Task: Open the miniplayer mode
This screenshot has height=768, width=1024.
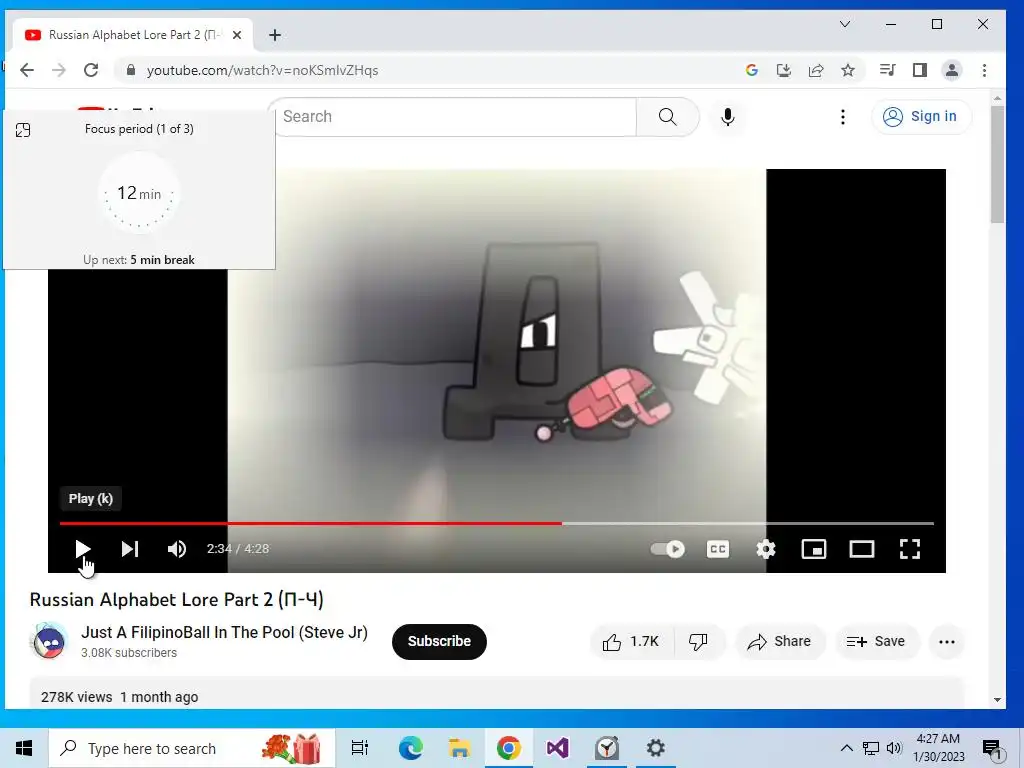Action: coord(814,549)
